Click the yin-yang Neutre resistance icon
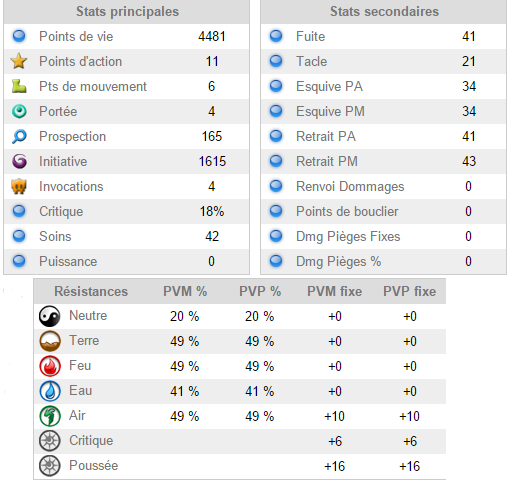This screenshot has width=508, height=481. pyautogui.click(x=50, y=316)
